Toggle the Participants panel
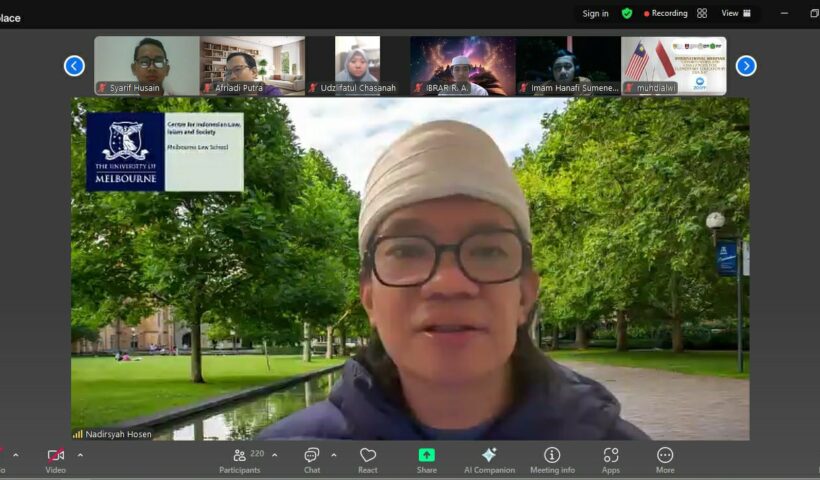 240,457
